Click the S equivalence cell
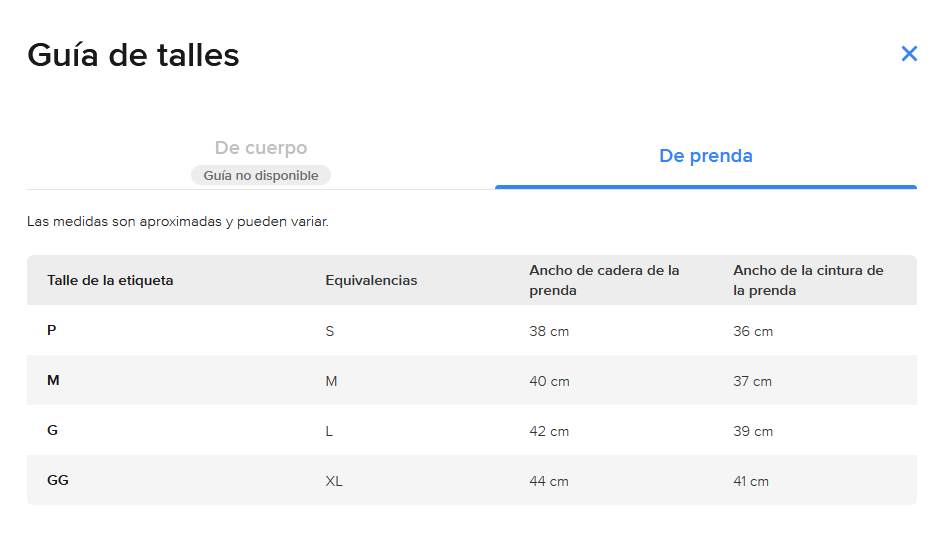This screenshot has height=533, width=940. click(x=330, y=331)
